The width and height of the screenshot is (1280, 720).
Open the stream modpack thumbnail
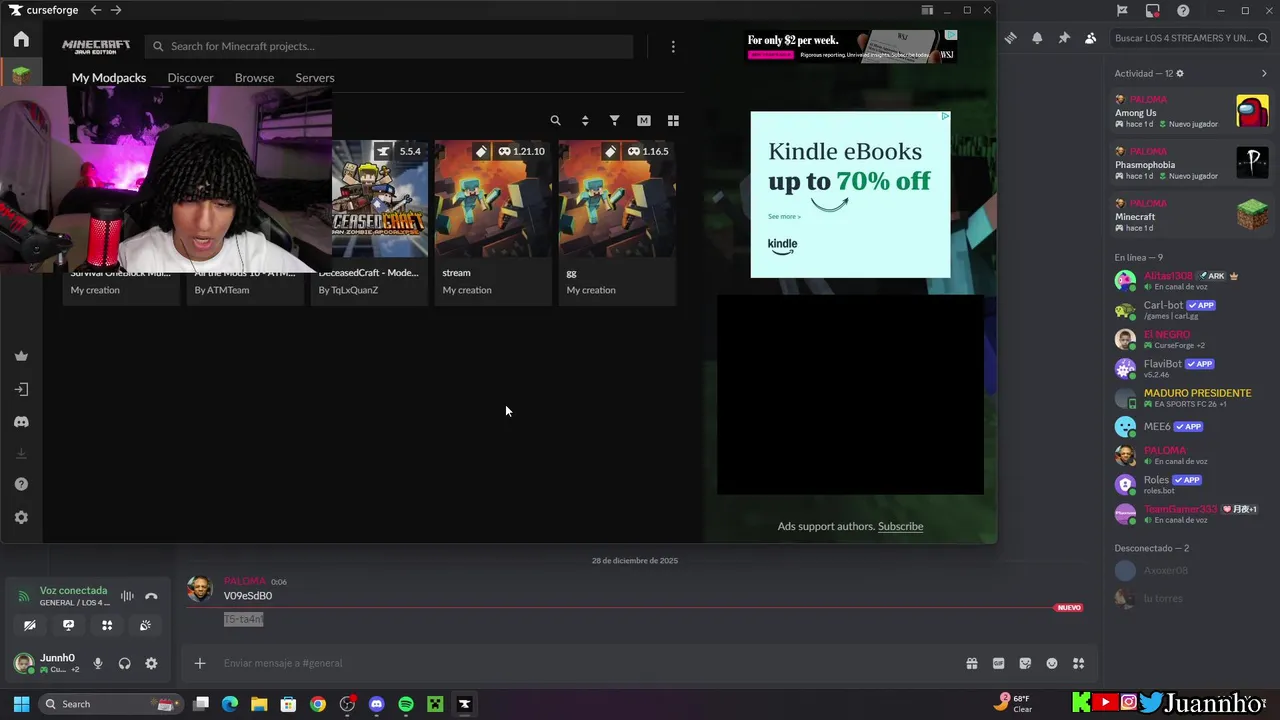[492, 198]
